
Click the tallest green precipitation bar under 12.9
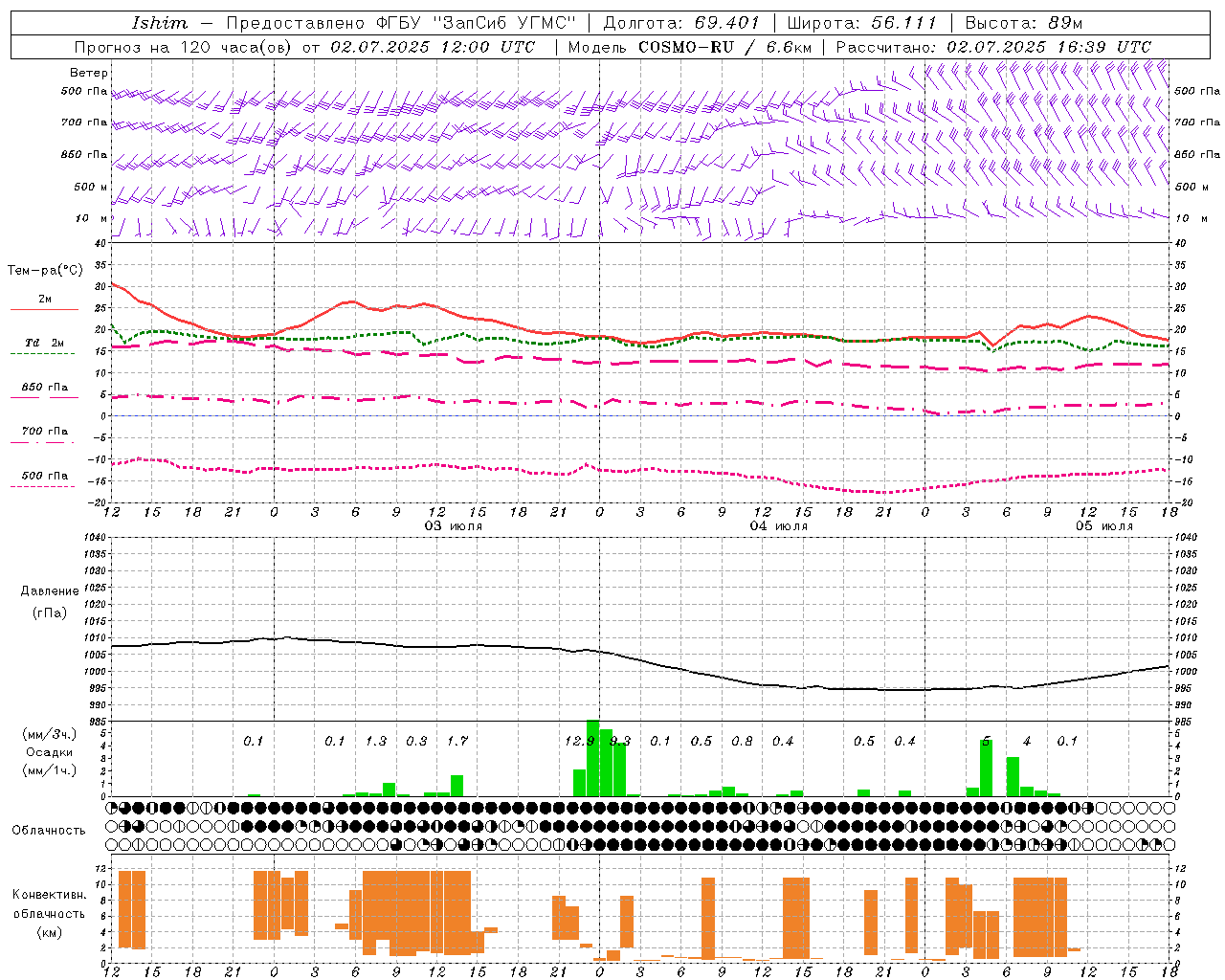point(592,758)
